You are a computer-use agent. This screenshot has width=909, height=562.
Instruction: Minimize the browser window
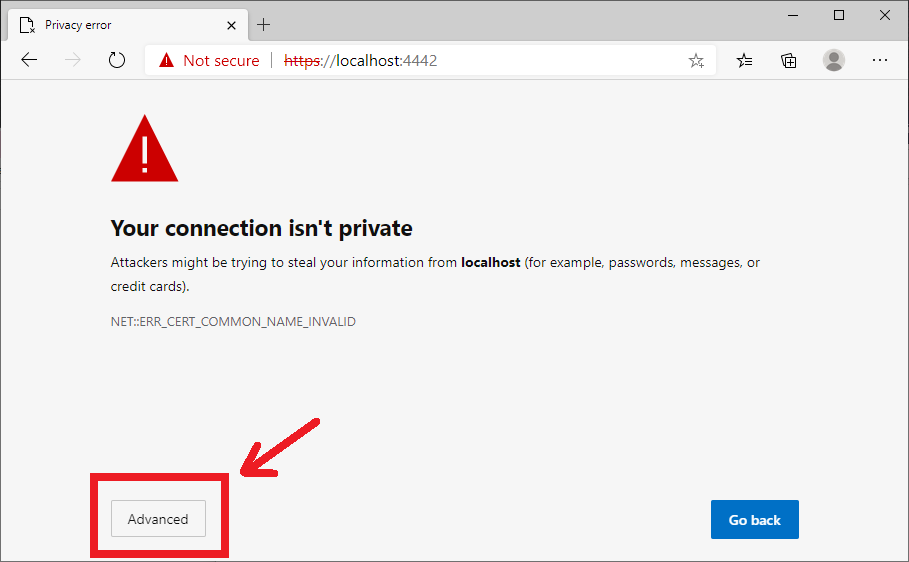[x=793, y=15]
